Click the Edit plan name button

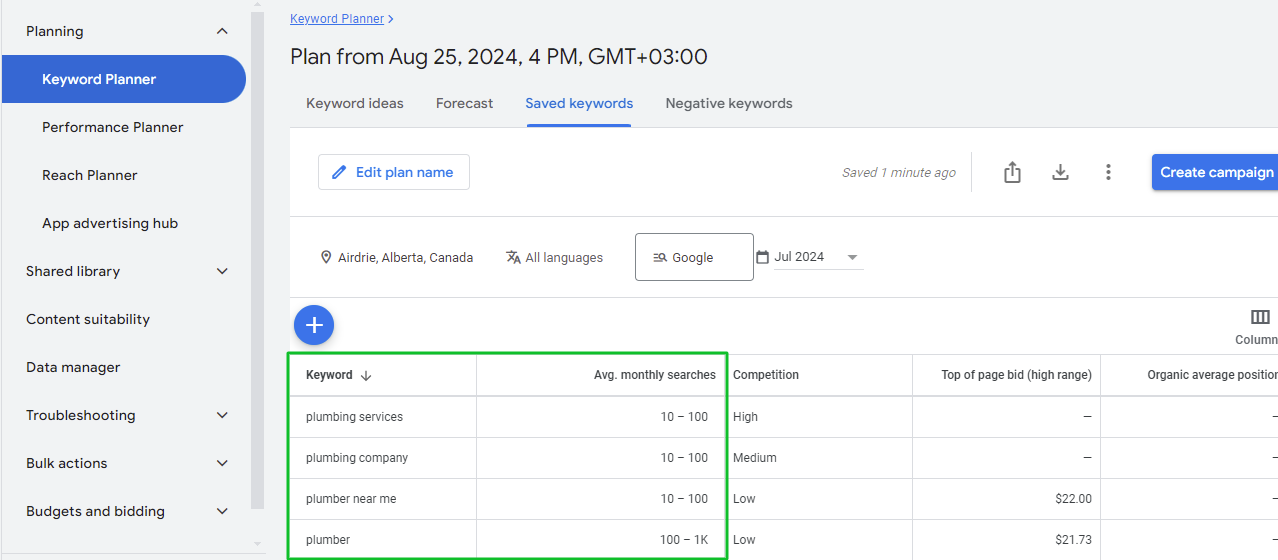(394, 172)
